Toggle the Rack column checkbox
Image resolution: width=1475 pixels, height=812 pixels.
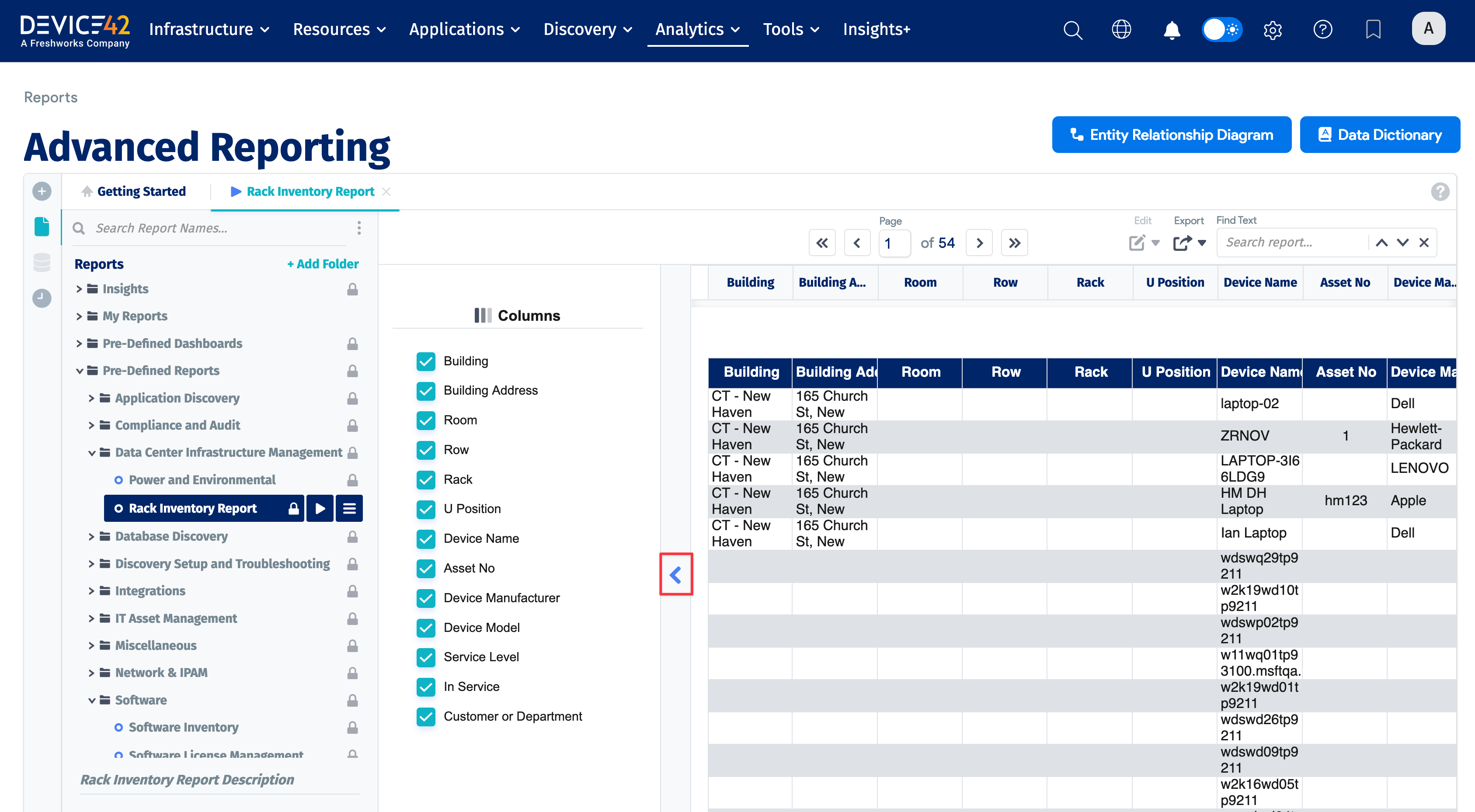pyautogui.click(x=426, y=479)
